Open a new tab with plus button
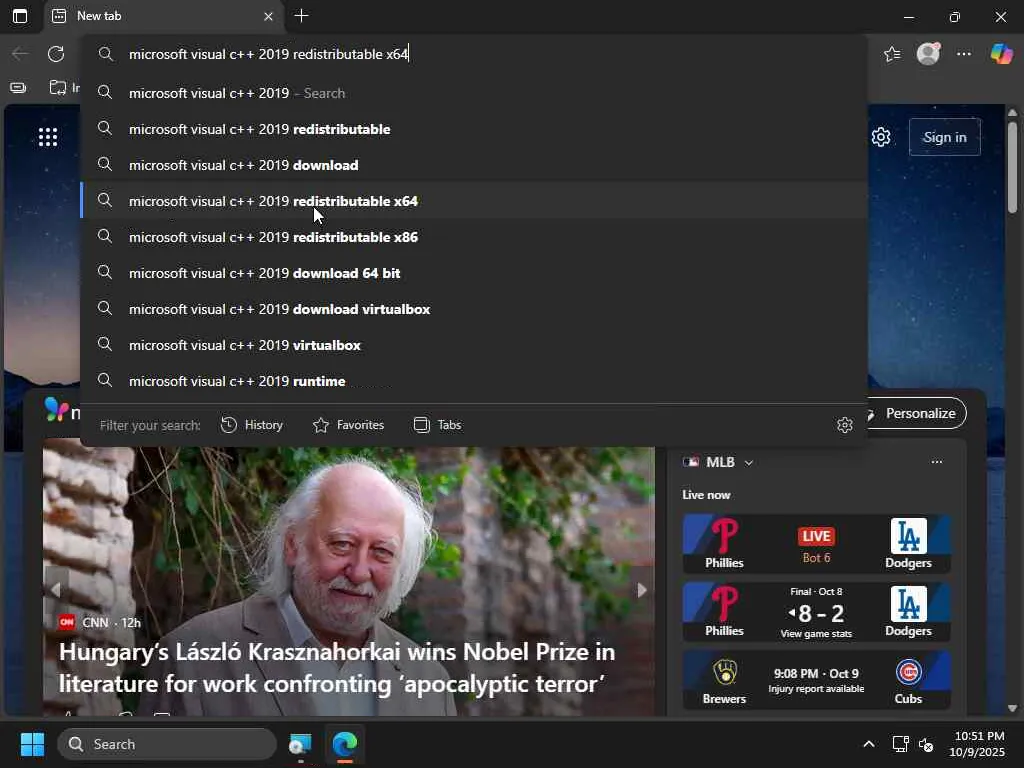This screenshot has height=768, width=1024. (x=301, y=16)
